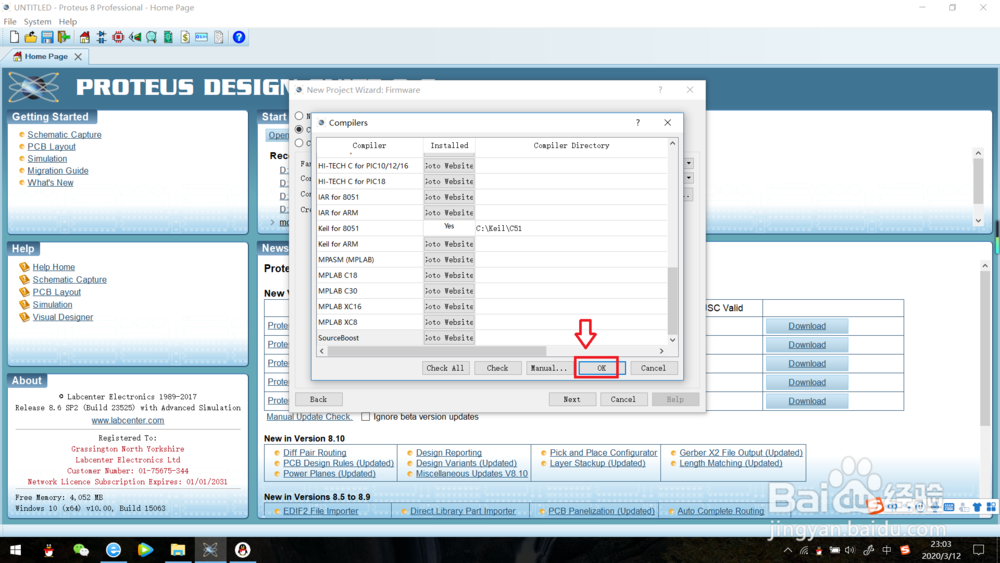The height and width of the screenshot is (563, 1000).
Task: Click compilers horizontal scroll right arrow
Action: click(661, 351)
